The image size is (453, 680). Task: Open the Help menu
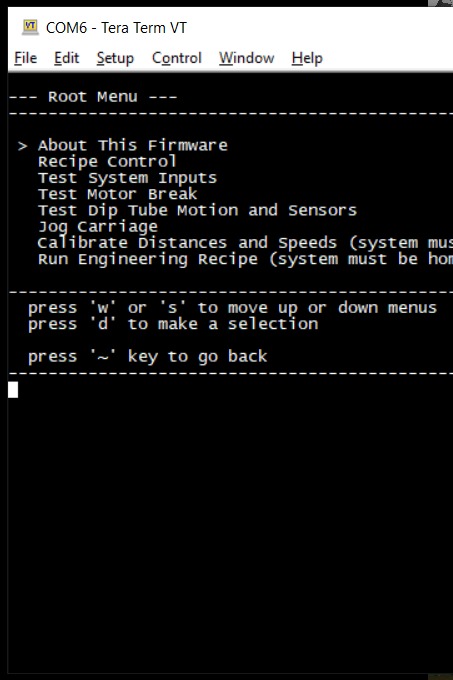(307, 58)
